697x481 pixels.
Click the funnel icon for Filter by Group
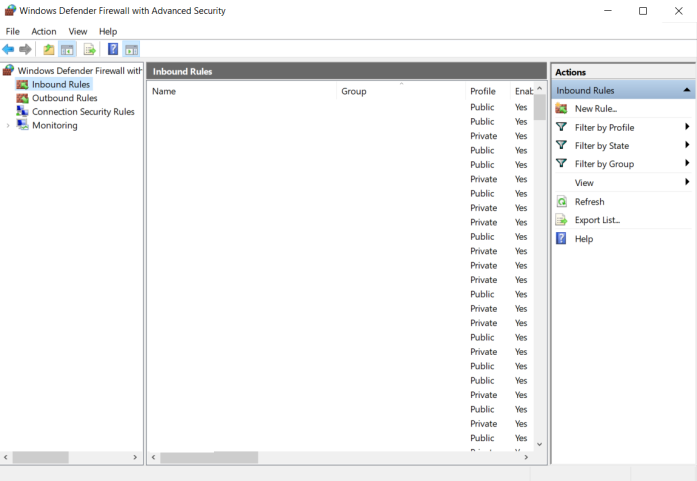click(561, 163)
